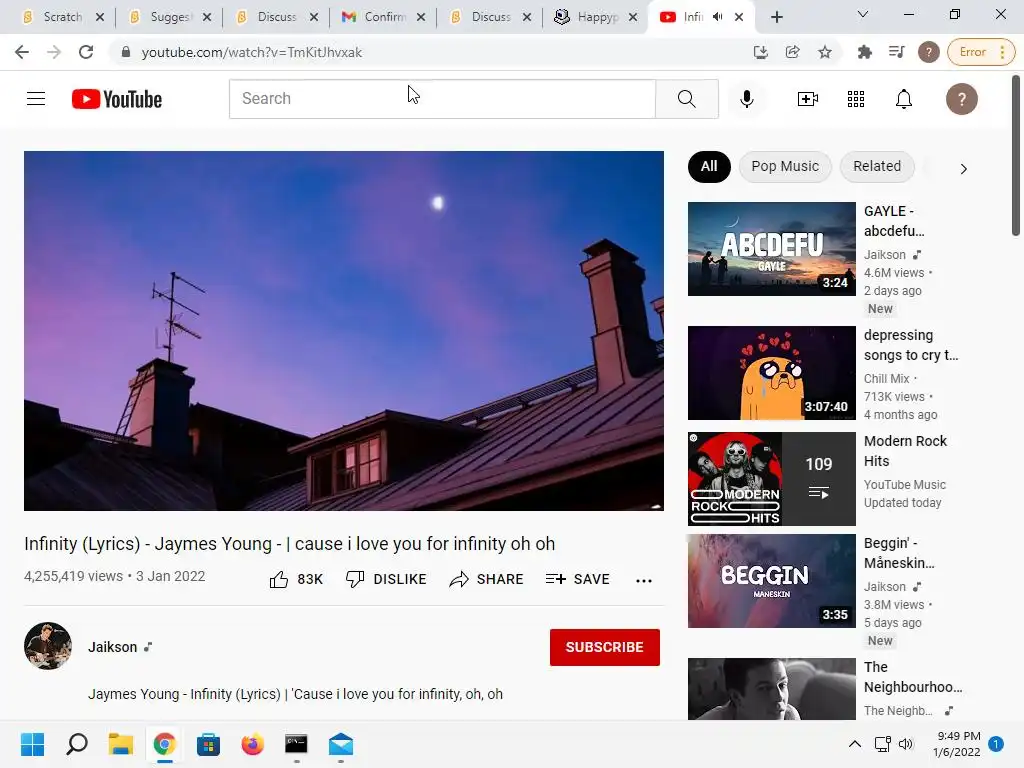Open File Explorer from taskbar
This screenshot has width=1024, height=768.
tap(121, 744)
